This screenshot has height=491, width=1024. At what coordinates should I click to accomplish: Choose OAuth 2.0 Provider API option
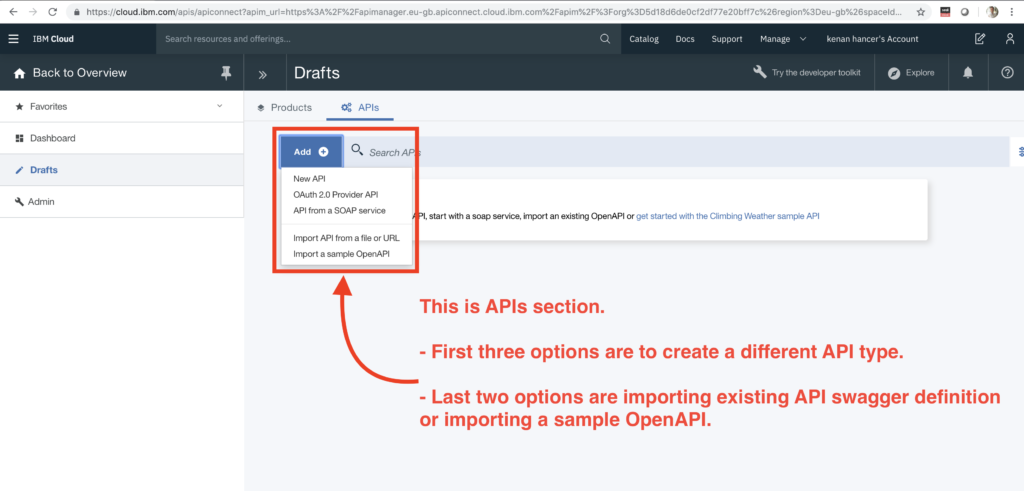click(336, 195)
